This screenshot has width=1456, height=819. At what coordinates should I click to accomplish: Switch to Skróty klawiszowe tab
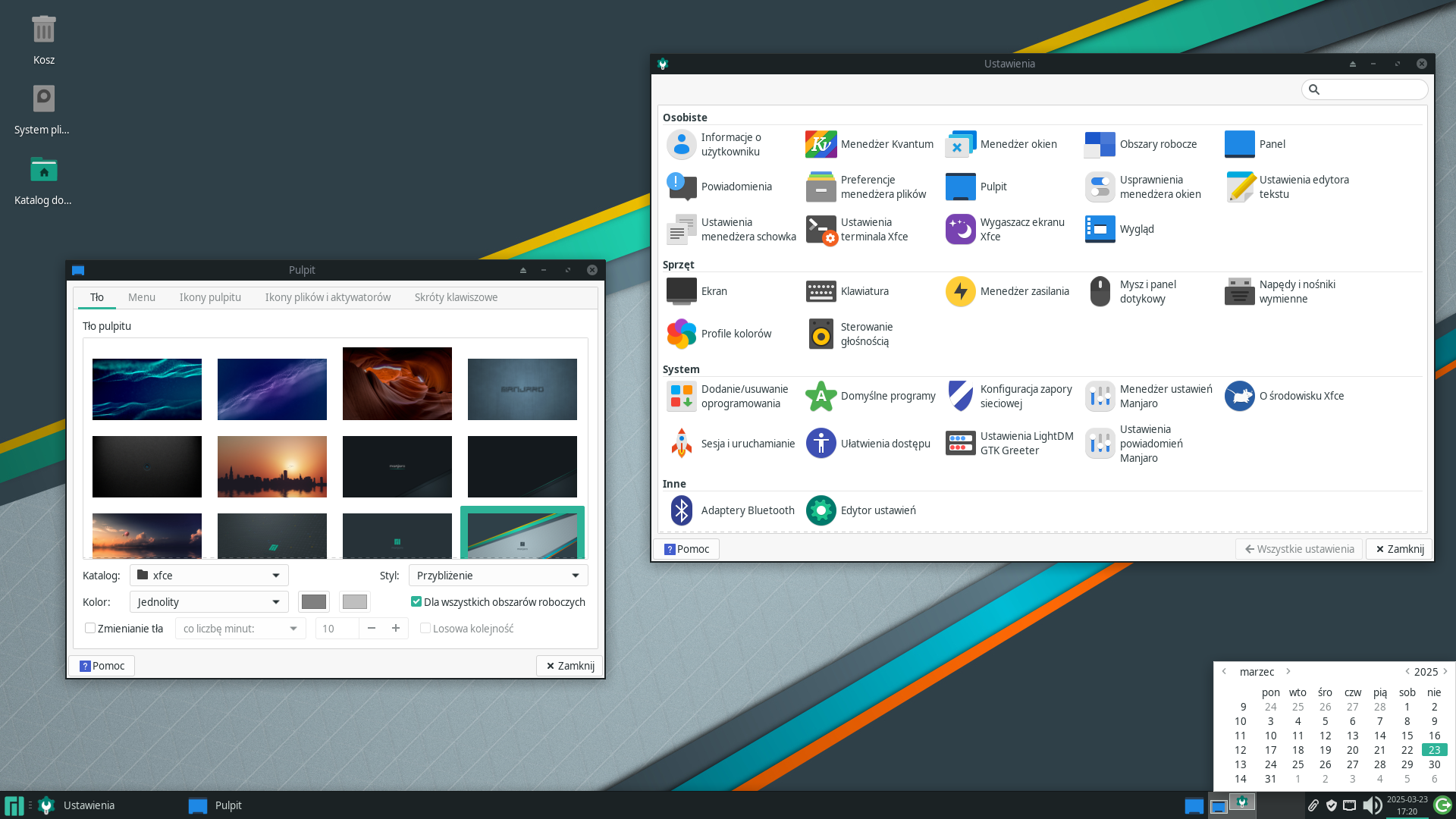(x=456, y=297)
